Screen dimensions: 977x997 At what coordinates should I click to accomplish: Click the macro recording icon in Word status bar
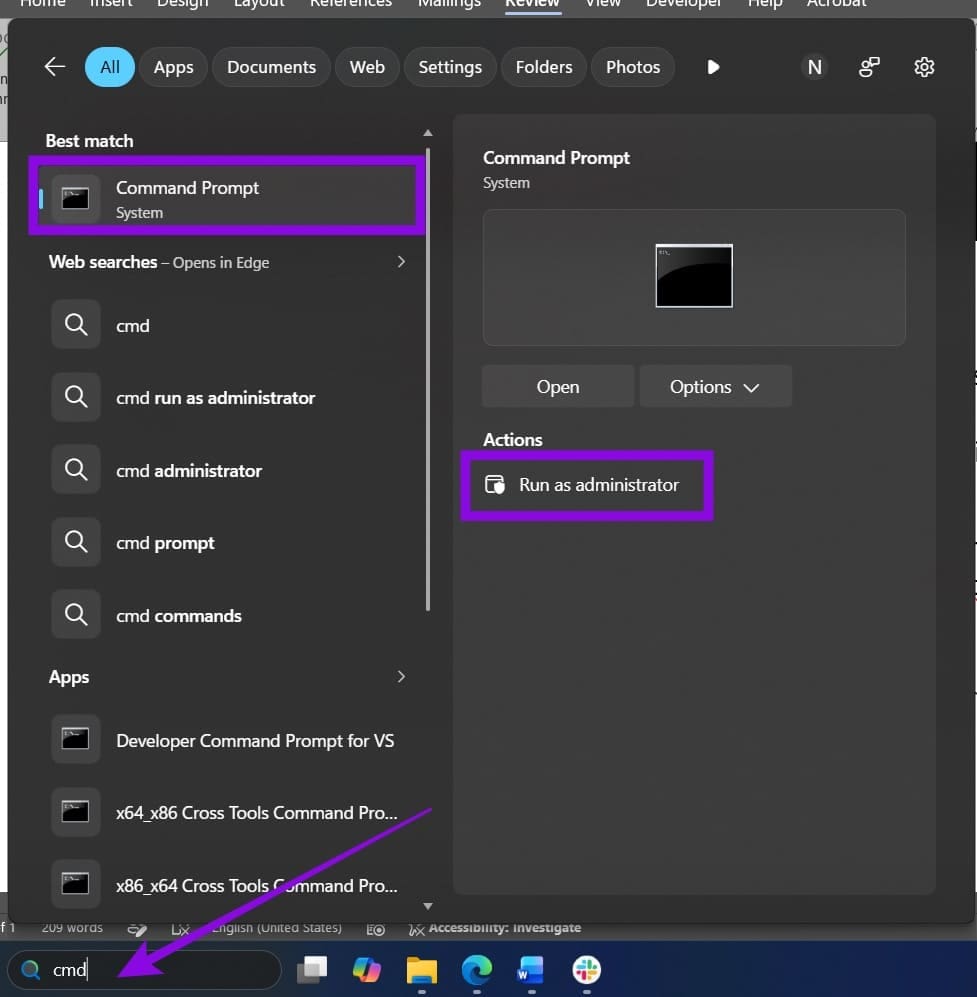pyautogui.click(x=376, y=929)
